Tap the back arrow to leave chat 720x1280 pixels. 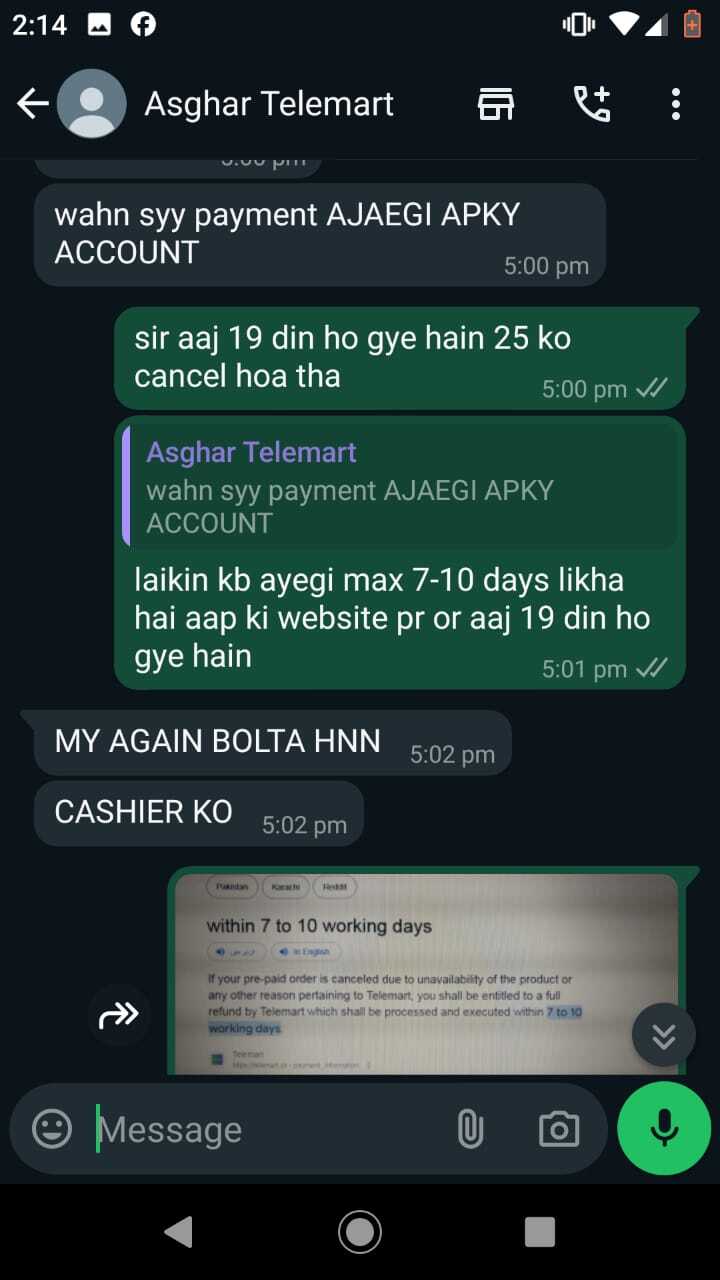33,103
